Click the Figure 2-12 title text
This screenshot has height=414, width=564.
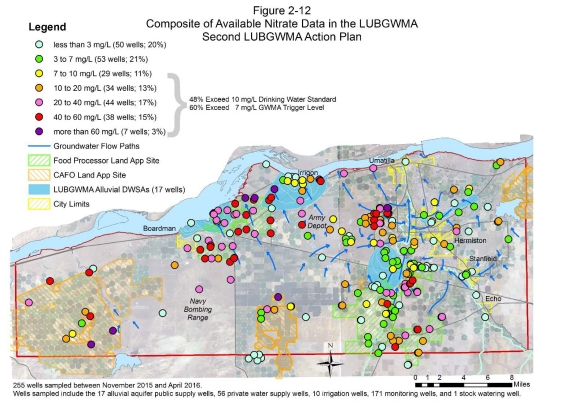(x=282, y=10)
